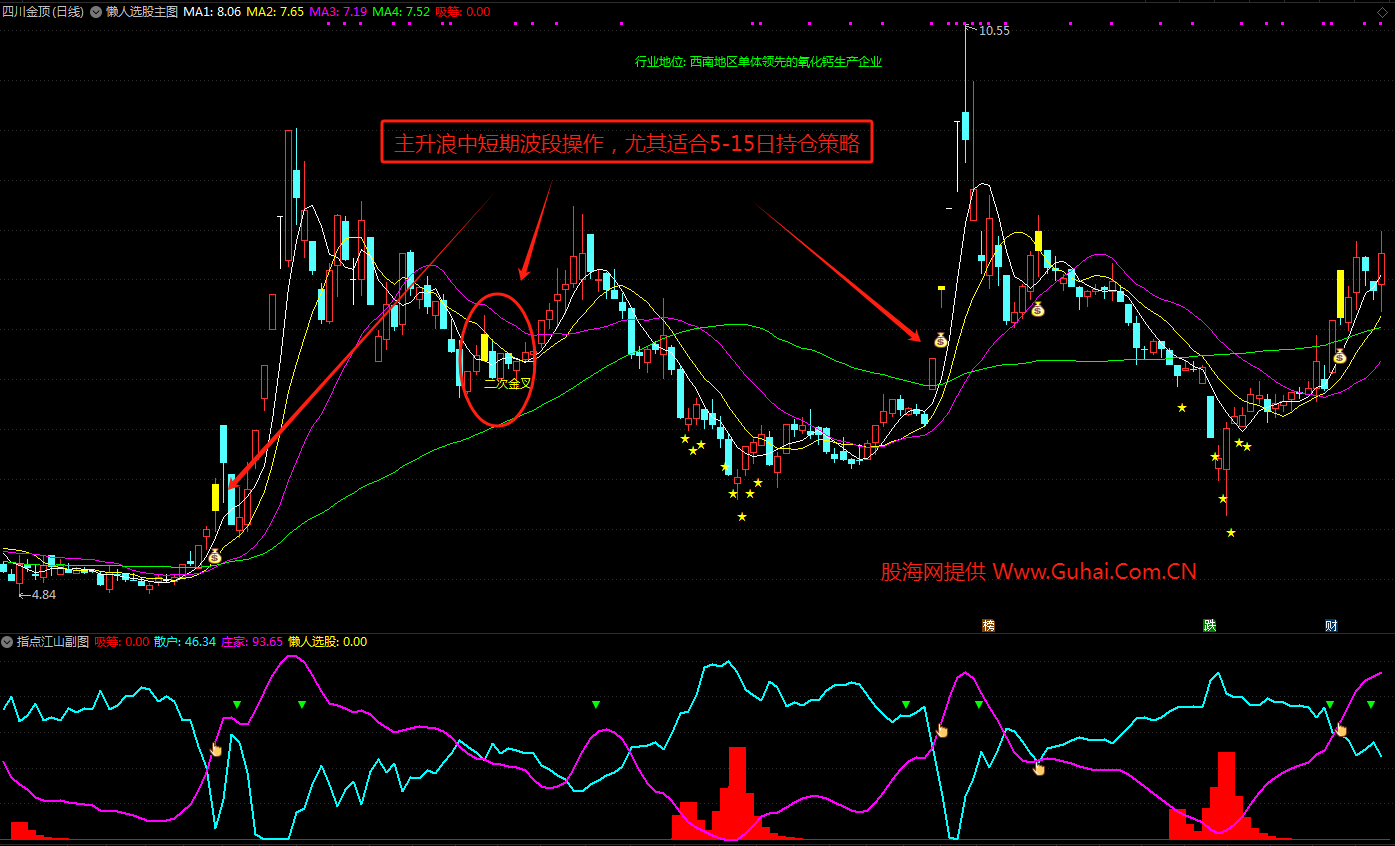The image size is (1395, 846).
Task: Click the 二次金叉 chart label
Action: point(507,382)
